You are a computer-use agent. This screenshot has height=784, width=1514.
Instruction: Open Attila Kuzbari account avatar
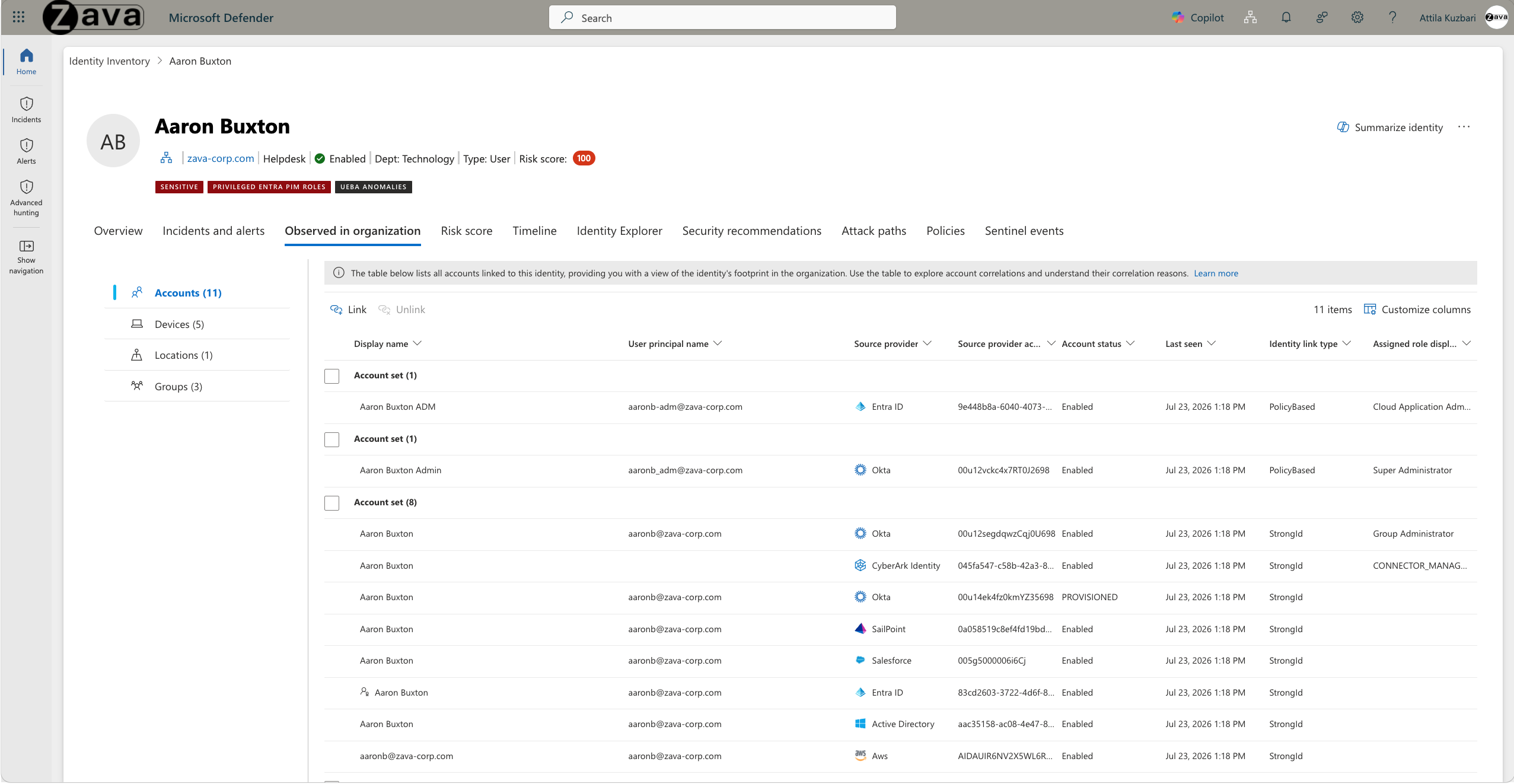1496,17
